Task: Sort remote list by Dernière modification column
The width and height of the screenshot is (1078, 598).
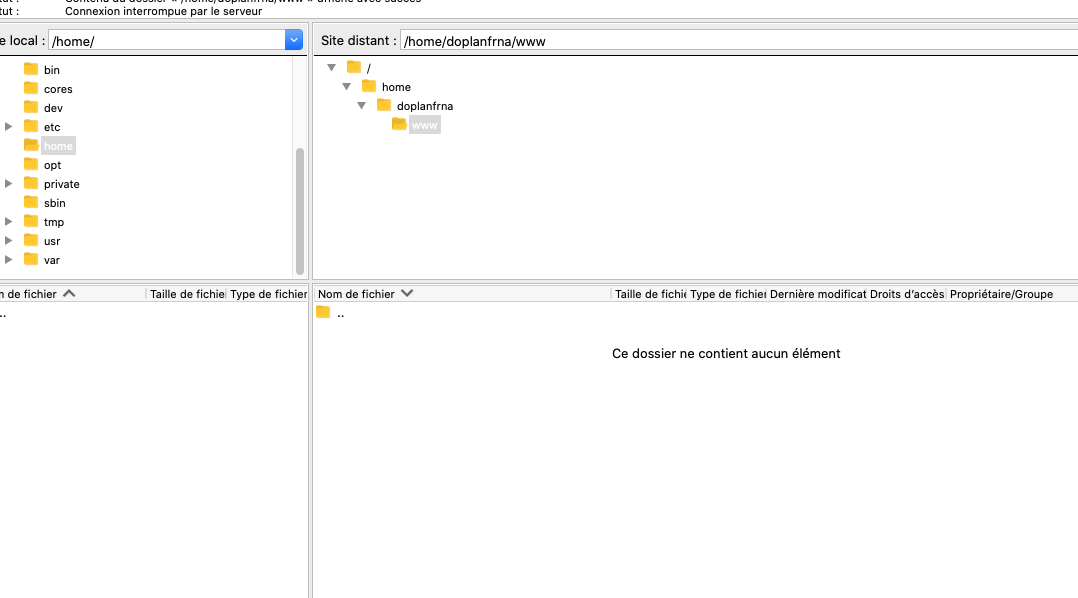Action: pos(817,294)
